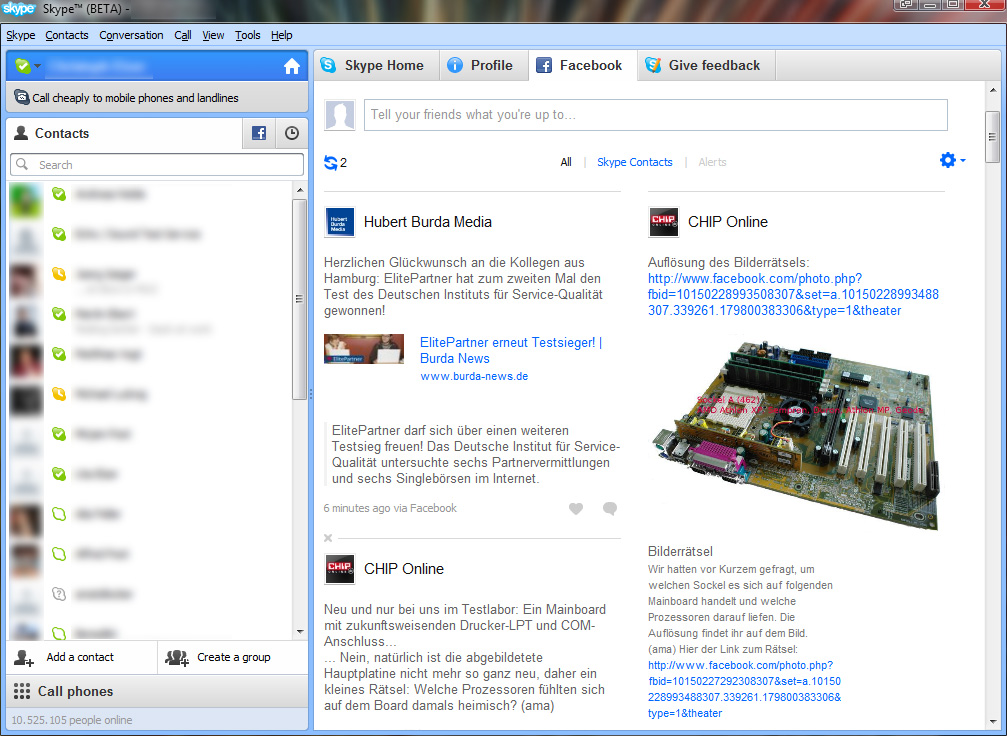This screenshot has height=736, width=1007.
Task: Filter feed to Skype Contacts
Action: coord(634,162)
